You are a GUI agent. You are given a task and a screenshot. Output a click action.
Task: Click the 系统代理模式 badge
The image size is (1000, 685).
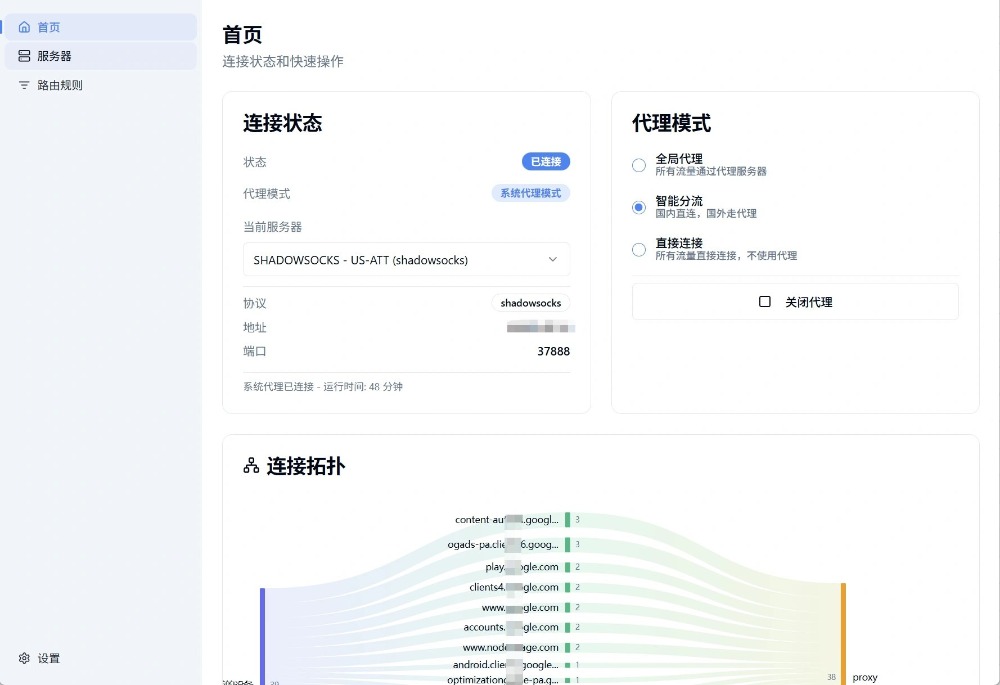tap(531, 193)
